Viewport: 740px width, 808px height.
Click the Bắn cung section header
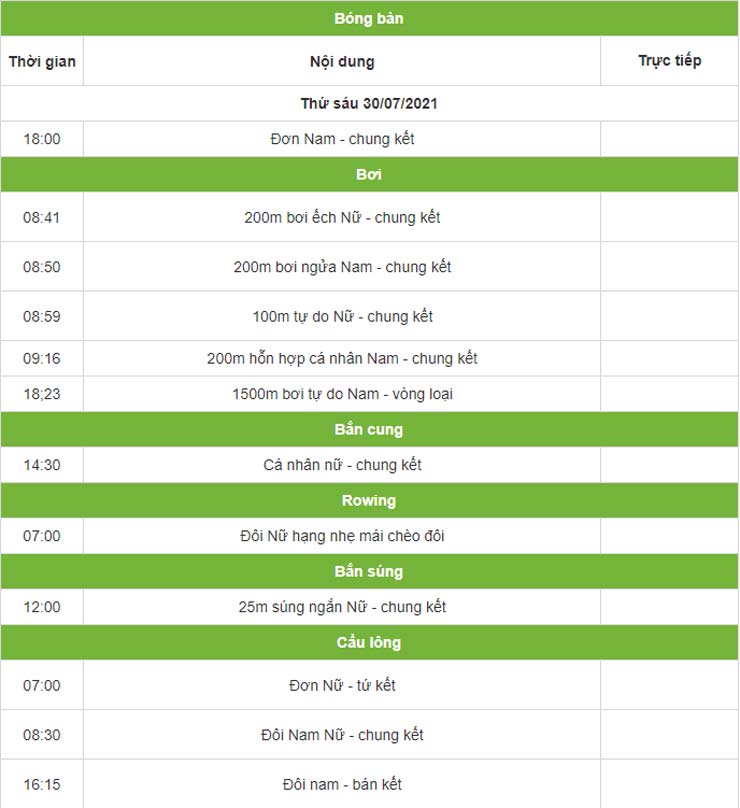click(369, 429)
